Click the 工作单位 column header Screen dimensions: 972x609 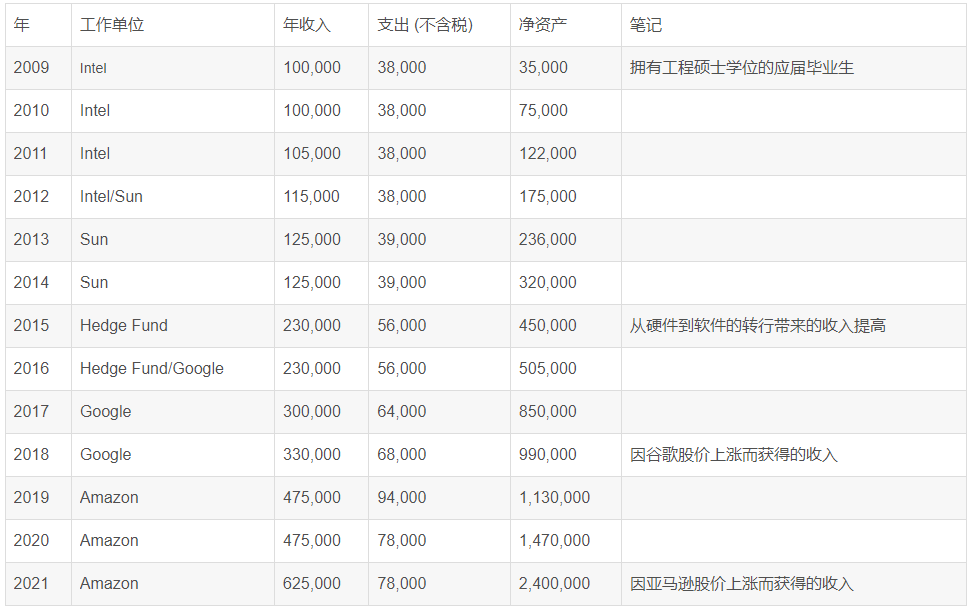pos(112,25)
